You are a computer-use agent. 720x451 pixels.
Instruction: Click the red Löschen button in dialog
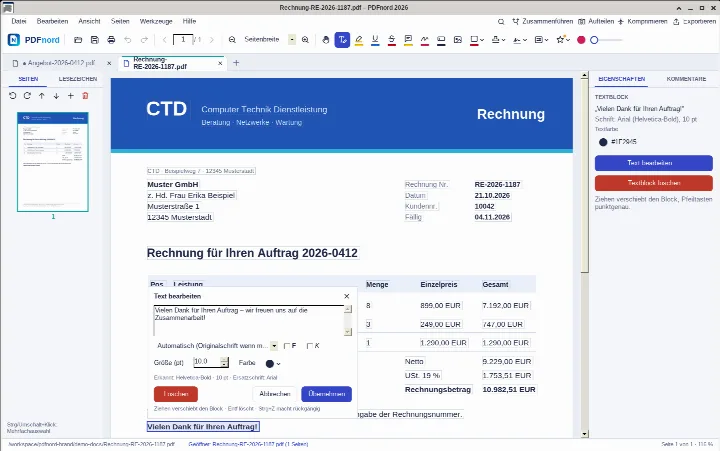pos(176,394)
